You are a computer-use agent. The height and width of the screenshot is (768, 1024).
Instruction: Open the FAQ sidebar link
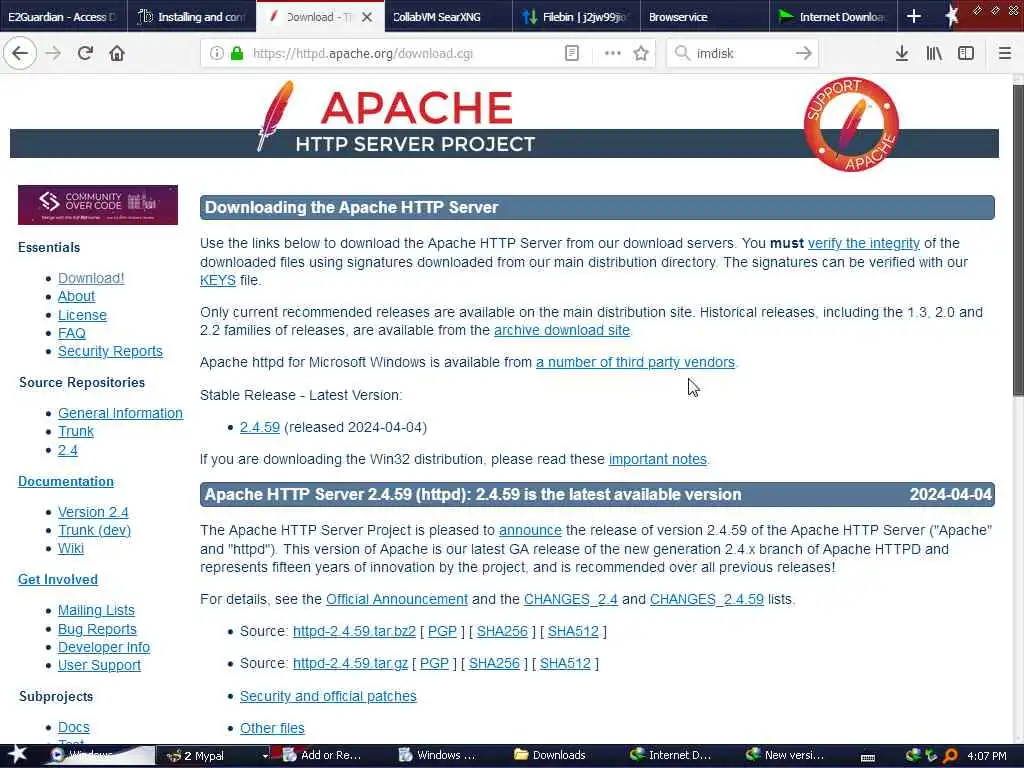tap(72, 333)
